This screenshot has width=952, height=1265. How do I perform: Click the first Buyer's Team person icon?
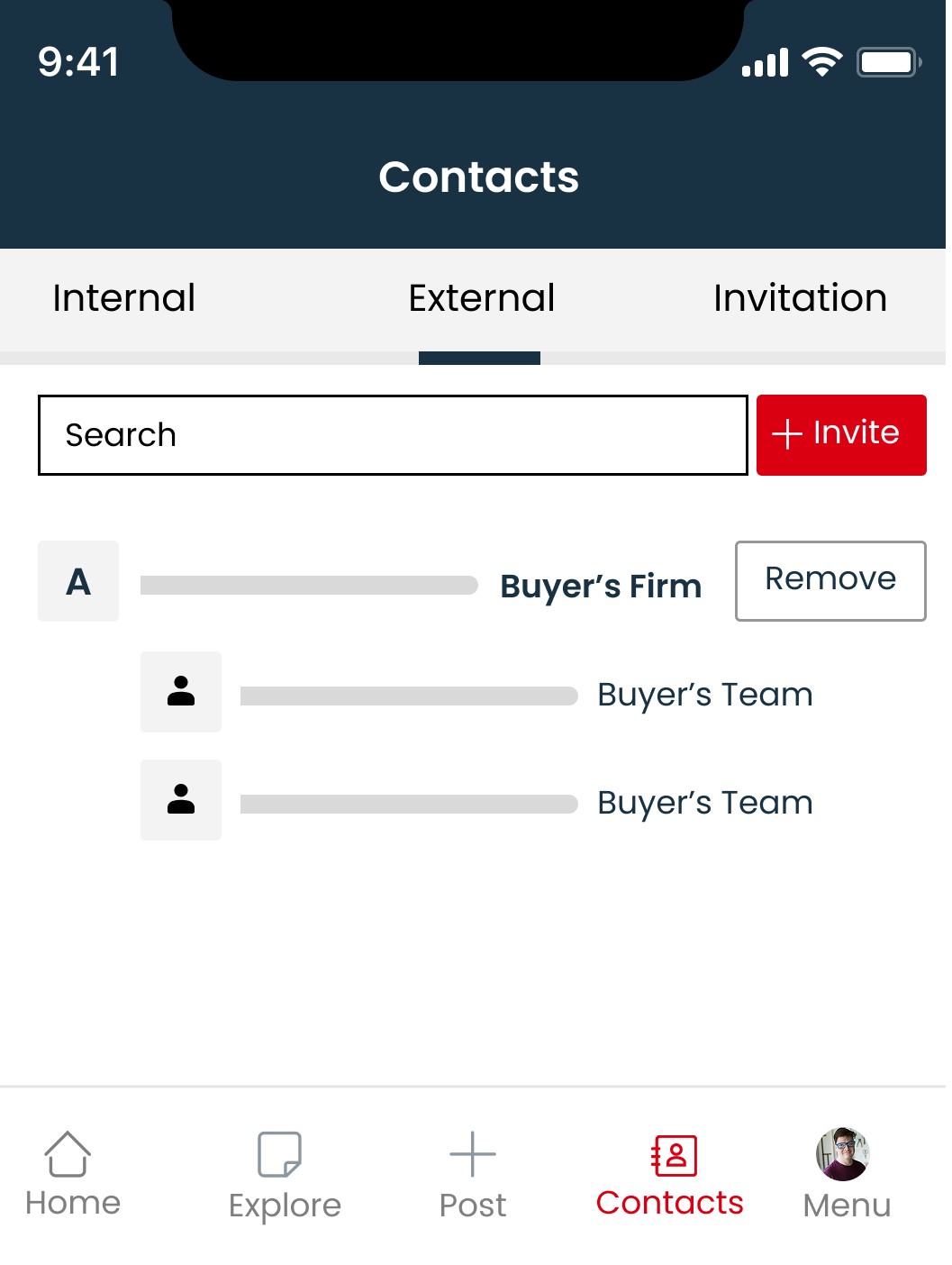point(180,692)
